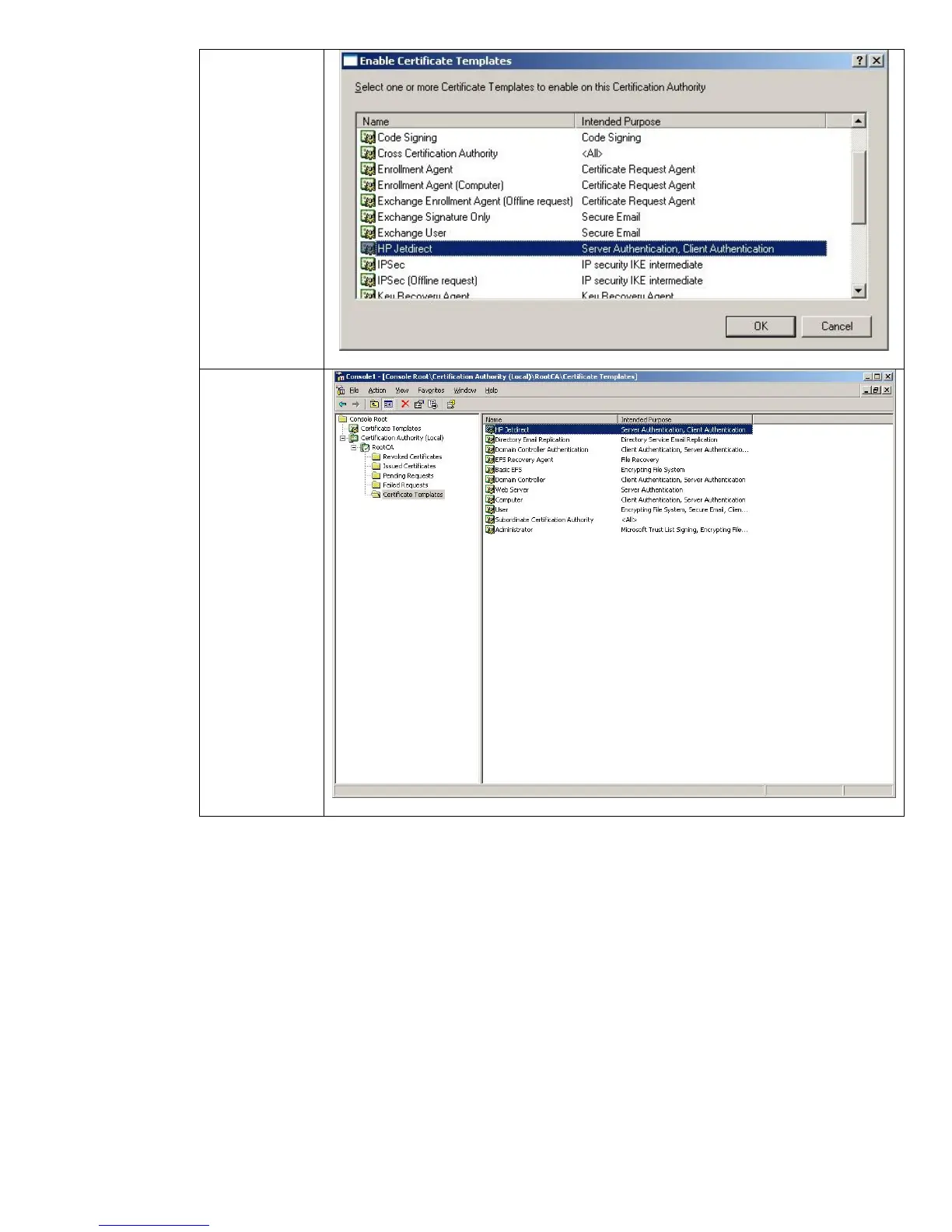952x1232 pixels.
Task: Toggle the Show/Hide Console Tree toolbar icon
Action: pyautogui.click(x=387, y=404)
